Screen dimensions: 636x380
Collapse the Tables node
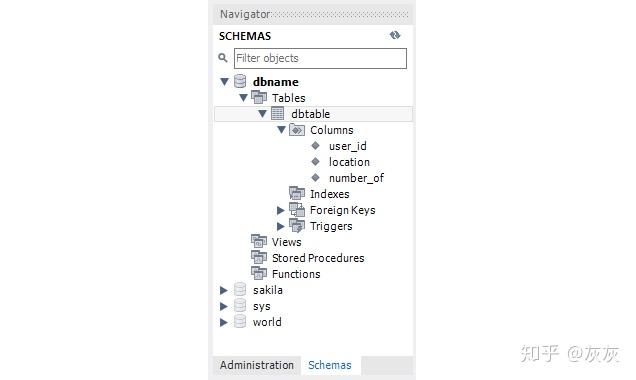click(243, 97)
